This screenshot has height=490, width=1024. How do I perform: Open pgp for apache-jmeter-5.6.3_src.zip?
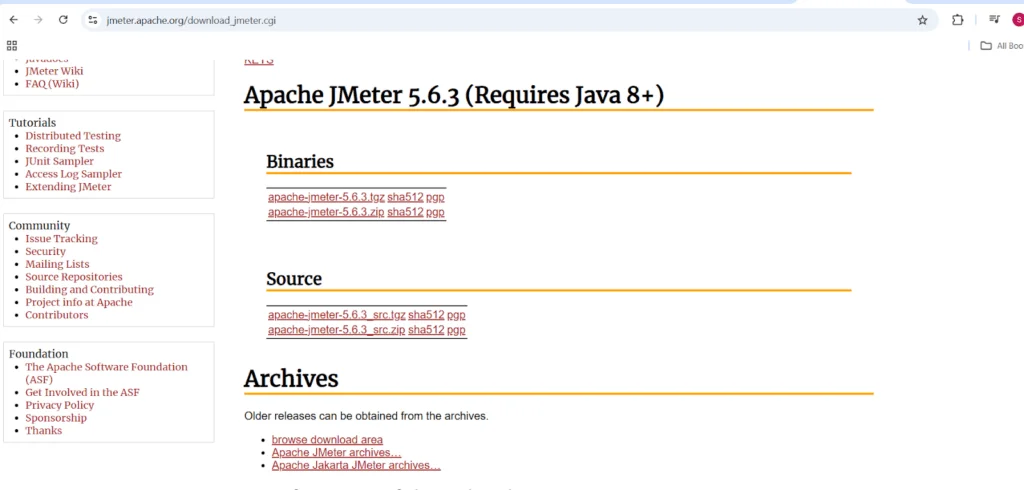point(456,330)
